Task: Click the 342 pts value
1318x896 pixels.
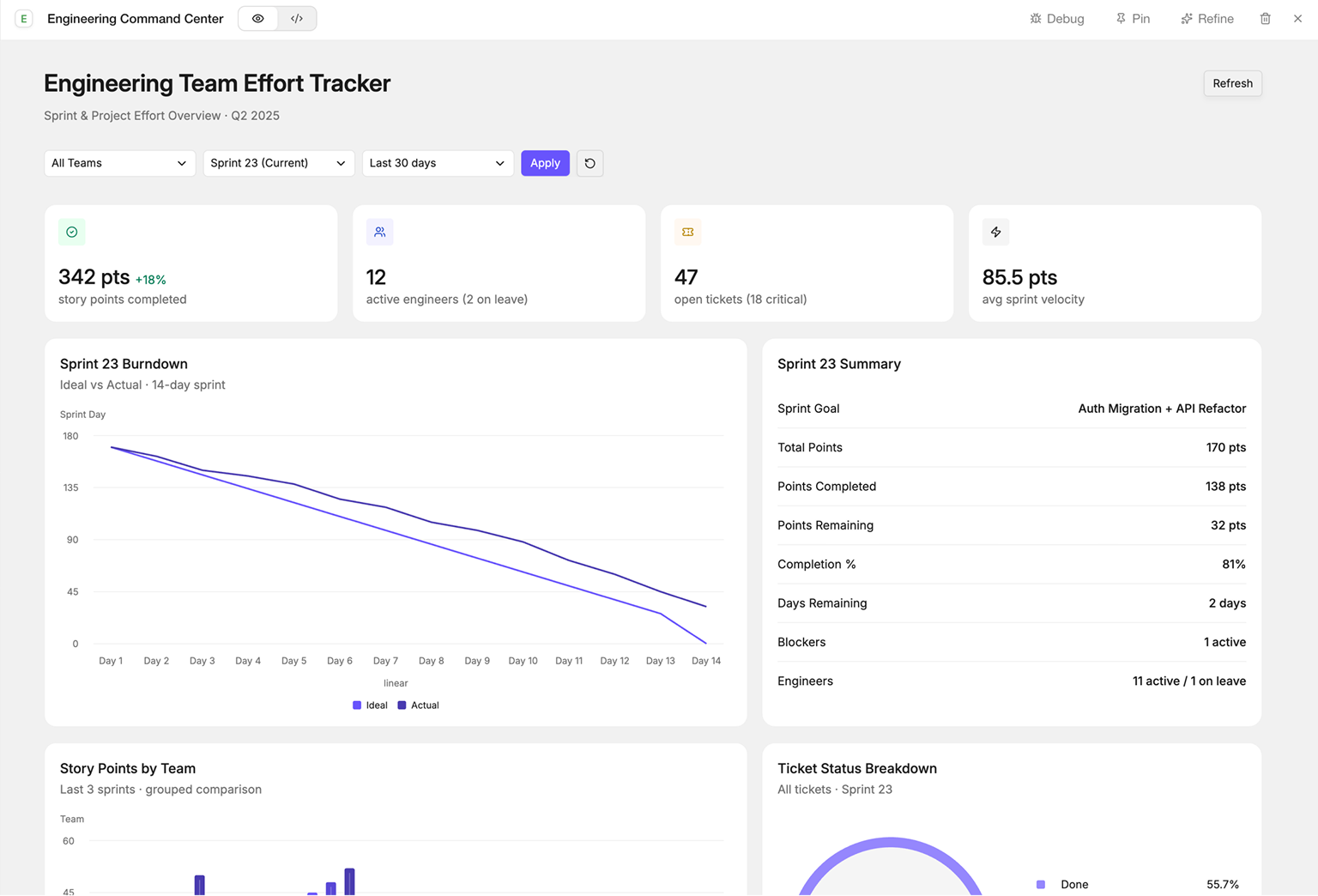Action: [x=94, y=277]
